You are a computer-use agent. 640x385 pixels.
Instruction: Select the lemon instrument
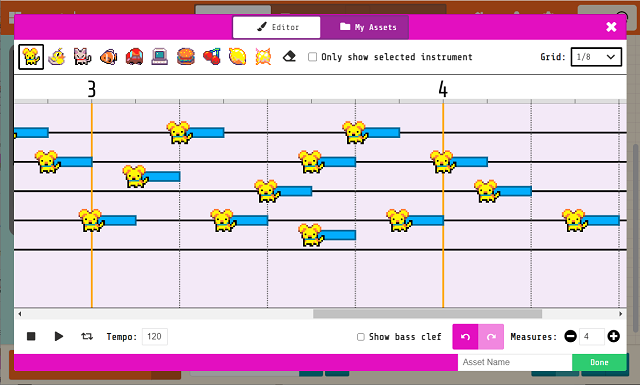click(x=238, y=57)
